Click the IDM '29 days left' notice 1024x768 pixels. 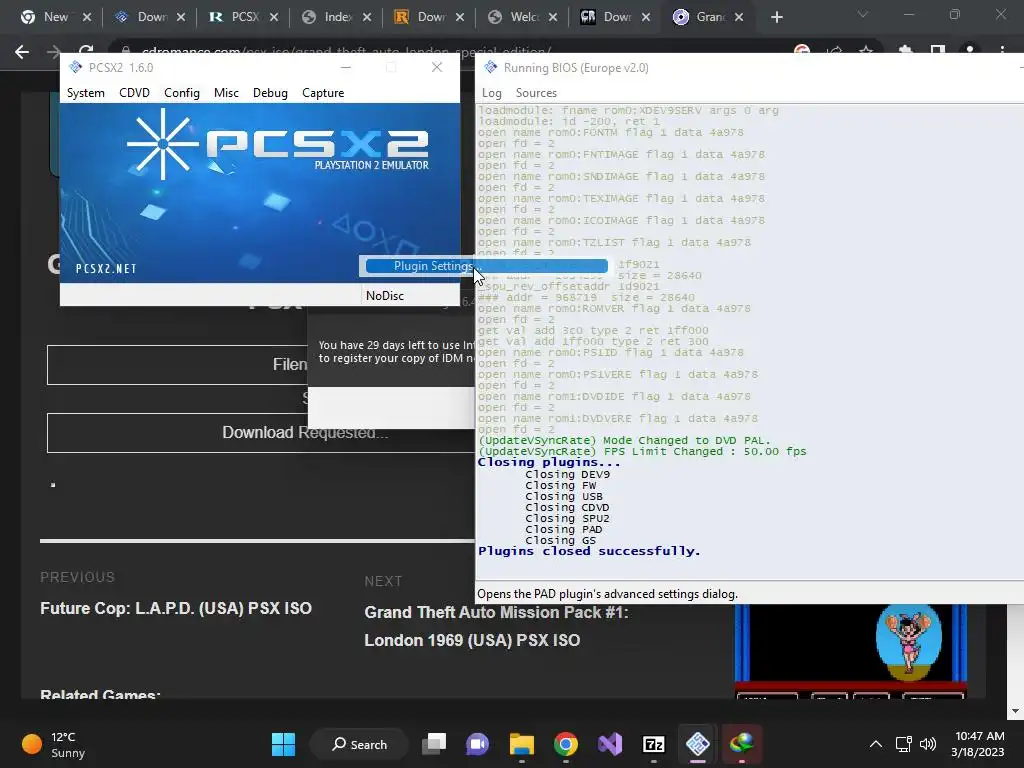pyautogui.click(x=396, y=351)
